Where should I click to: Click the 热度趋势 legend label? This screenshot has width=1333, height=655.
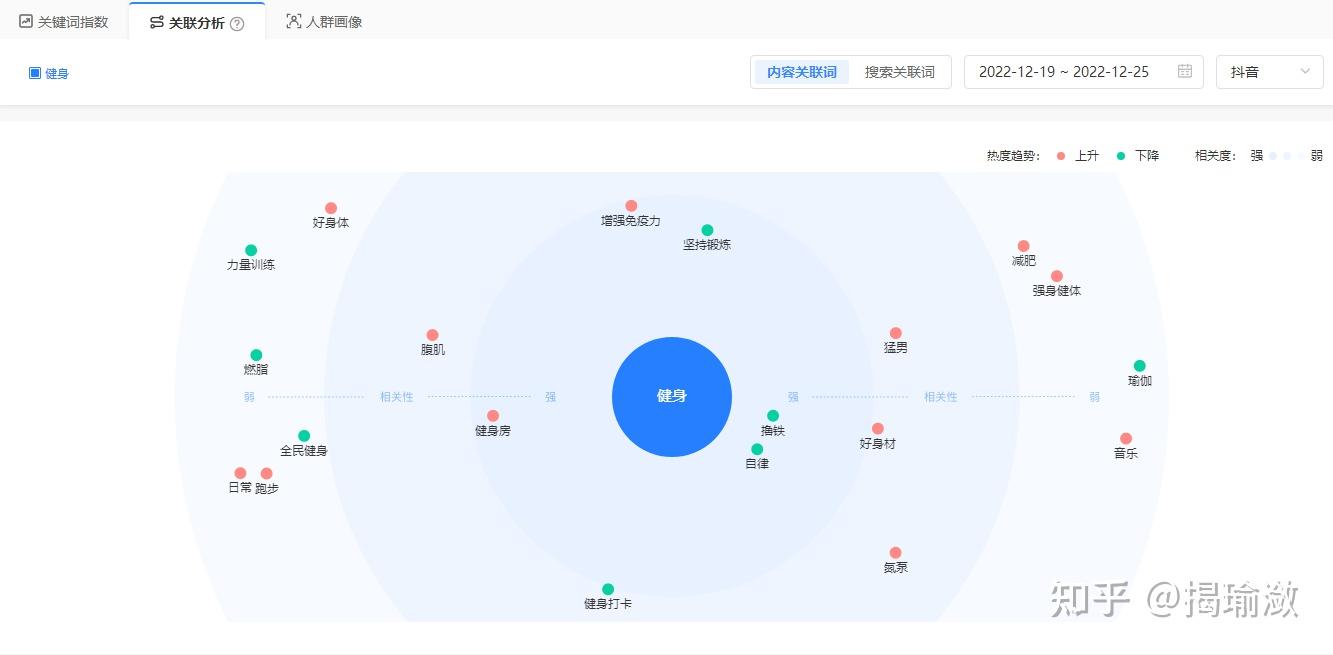coord(1013,156)
